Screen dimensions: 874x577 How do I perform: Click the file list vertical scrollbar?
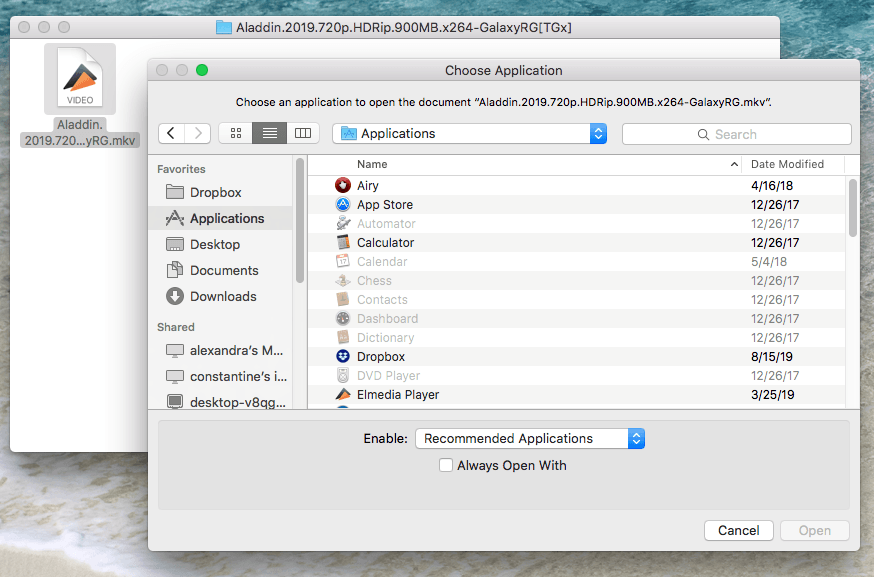[852, 208]
